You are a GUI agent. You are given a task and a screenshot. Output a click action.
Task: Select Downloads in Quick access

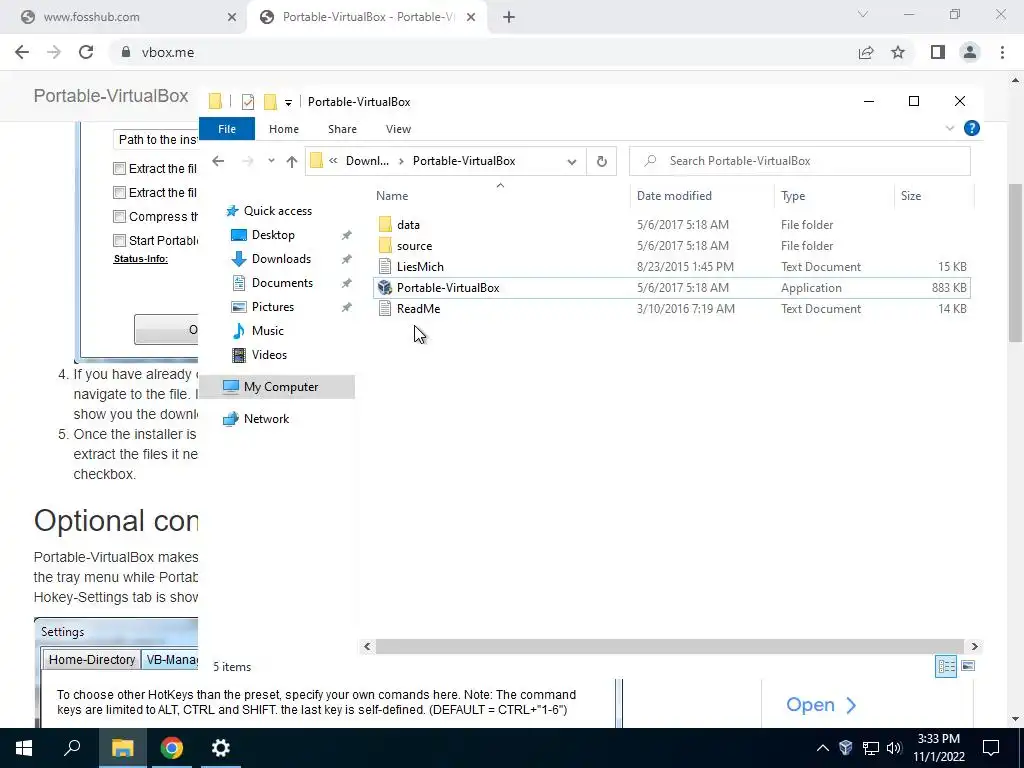[281, 259]
